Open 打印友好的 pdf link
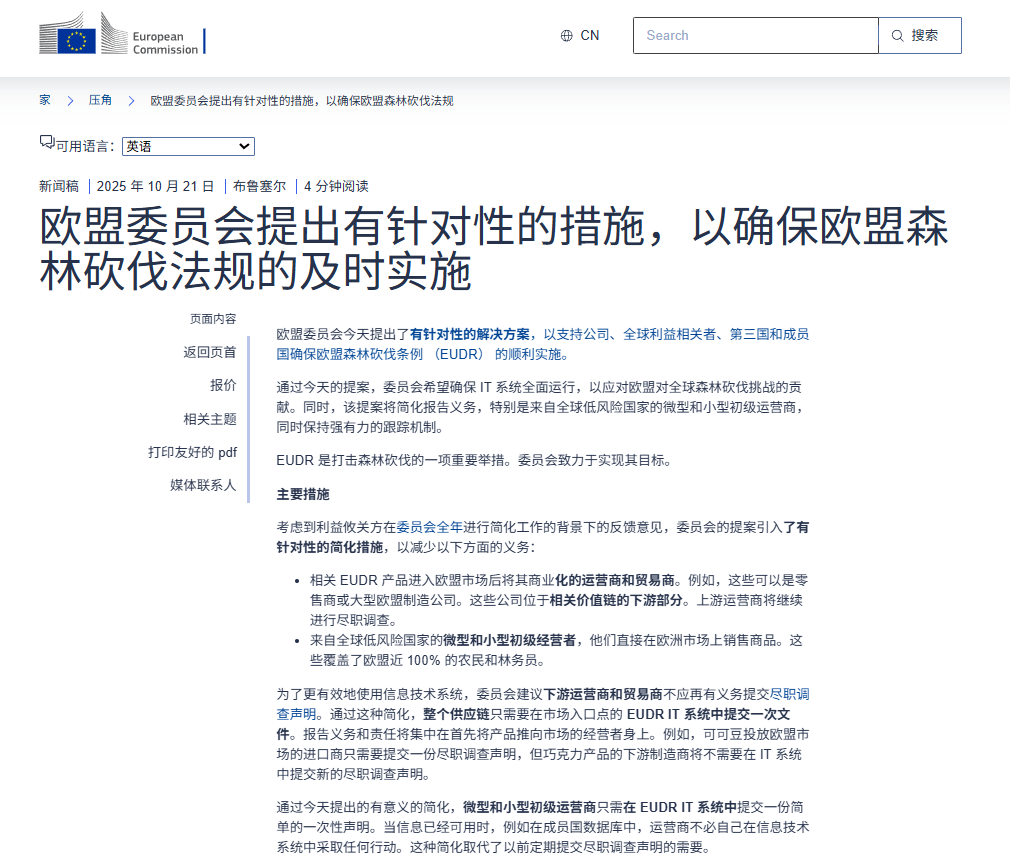 click(x=193, y=452)
